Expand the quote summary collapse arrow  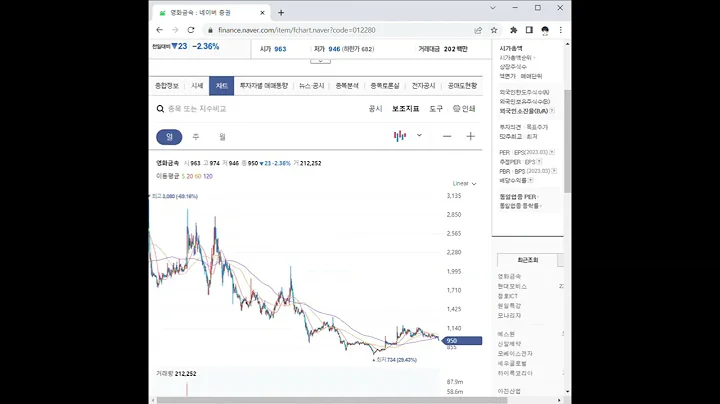321,61
